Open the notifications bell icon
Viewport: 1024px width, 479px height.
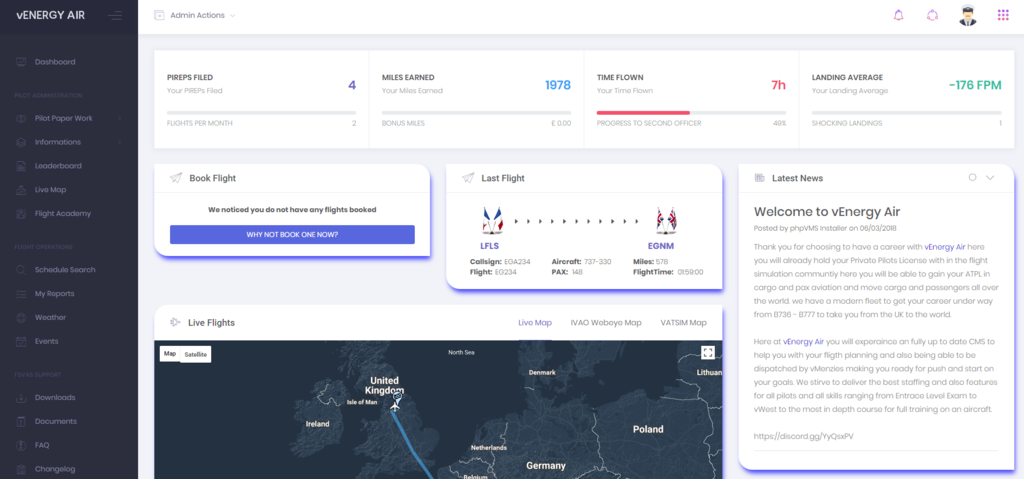(899, 15)
